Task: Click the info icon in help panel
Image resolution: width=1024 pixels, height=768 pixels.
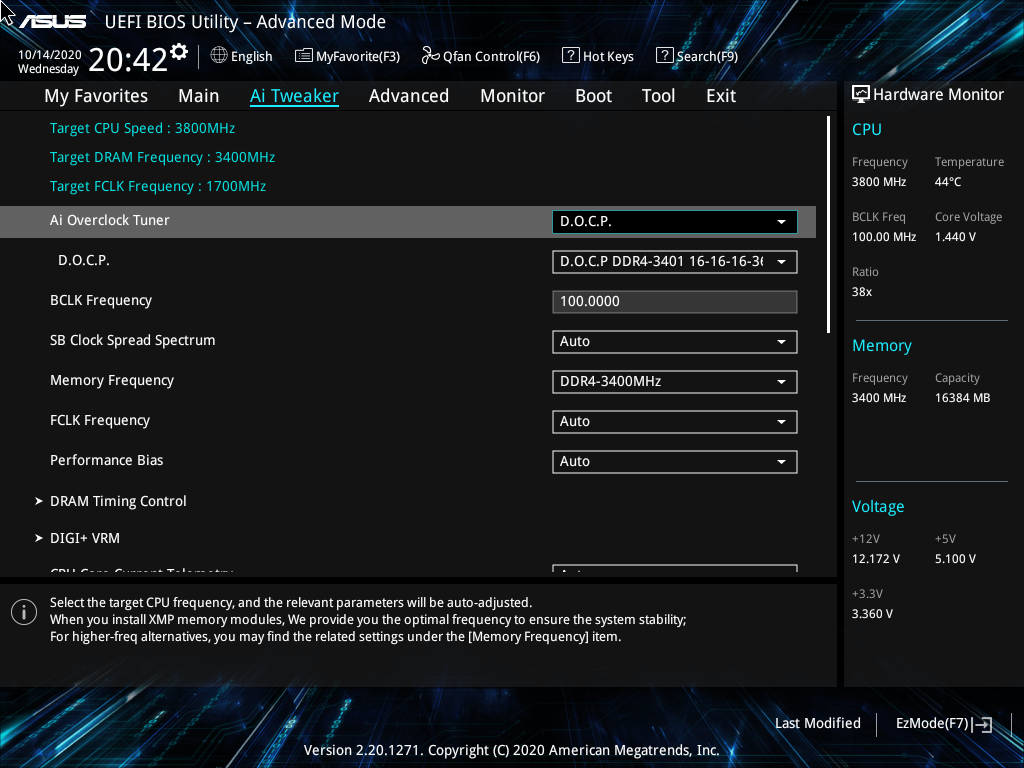Action: pyautogui.click(x=24, y=612)
